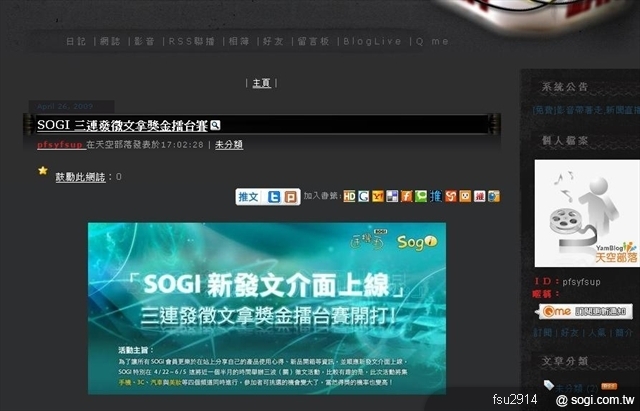Screen dimensions: 640x411
Task: Add bookmark with the green chat-bubble icon
Action: click(x=421, y=196)
